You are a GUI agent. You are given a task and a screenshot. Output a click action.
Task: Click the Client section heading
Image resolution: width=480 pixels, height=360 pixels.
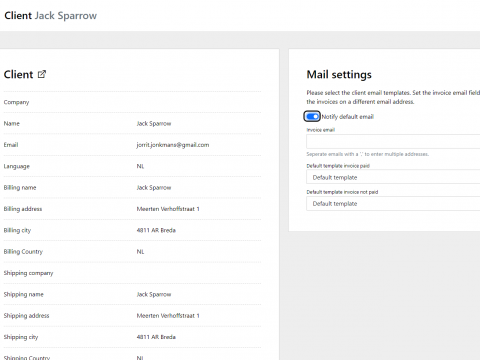(18, 74)
